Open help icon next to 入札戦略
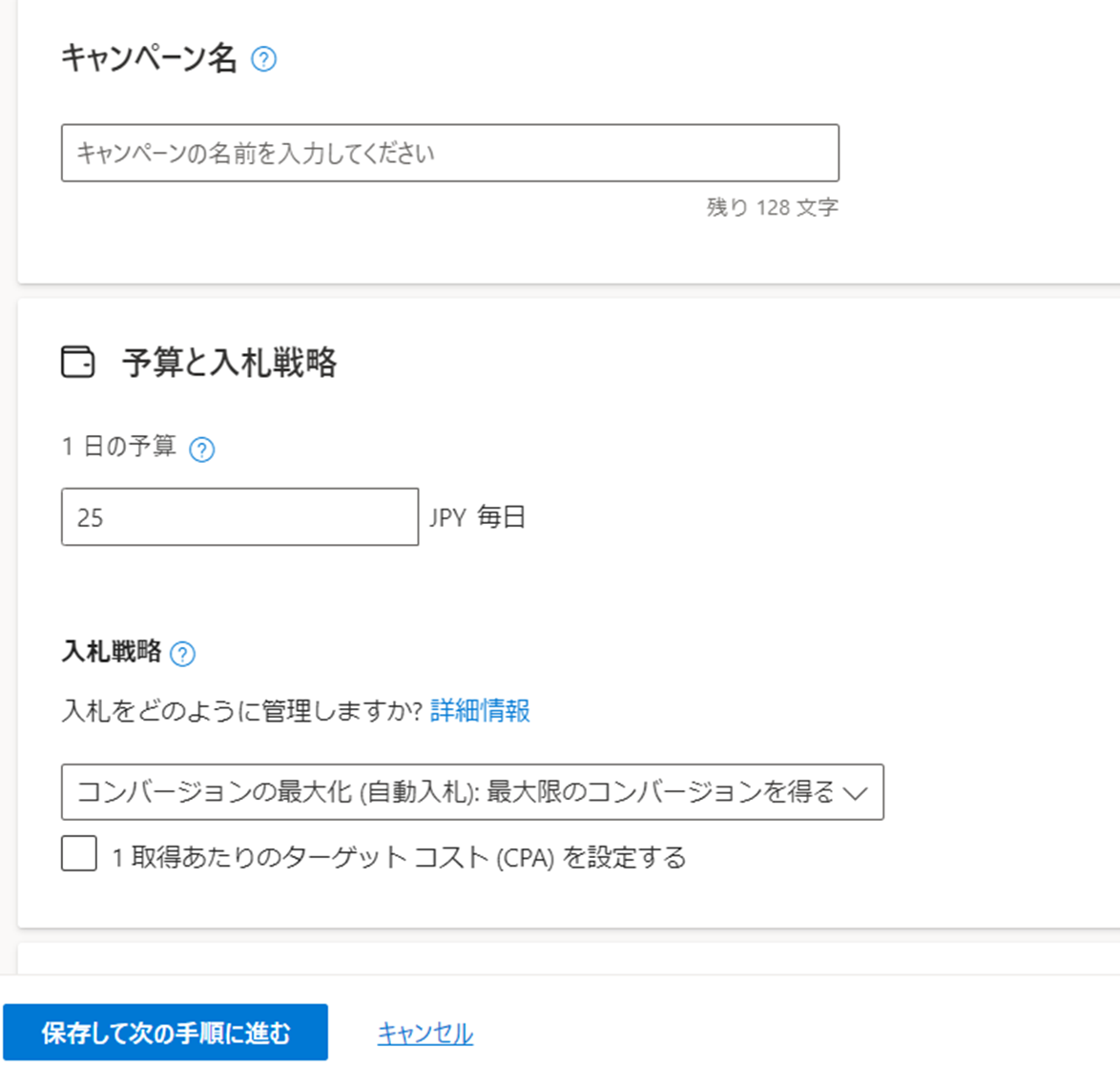 pyautogui.click(x=182, y=654)
